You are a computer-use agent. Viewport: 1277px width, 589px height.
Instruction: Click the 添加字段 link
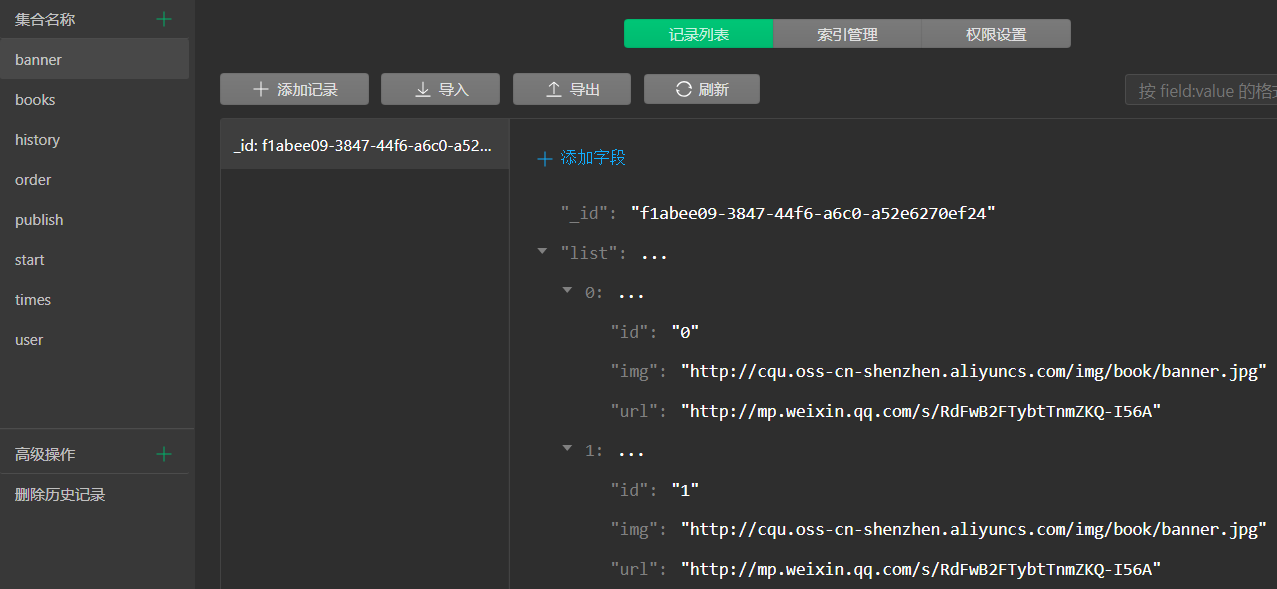point(582,158)
